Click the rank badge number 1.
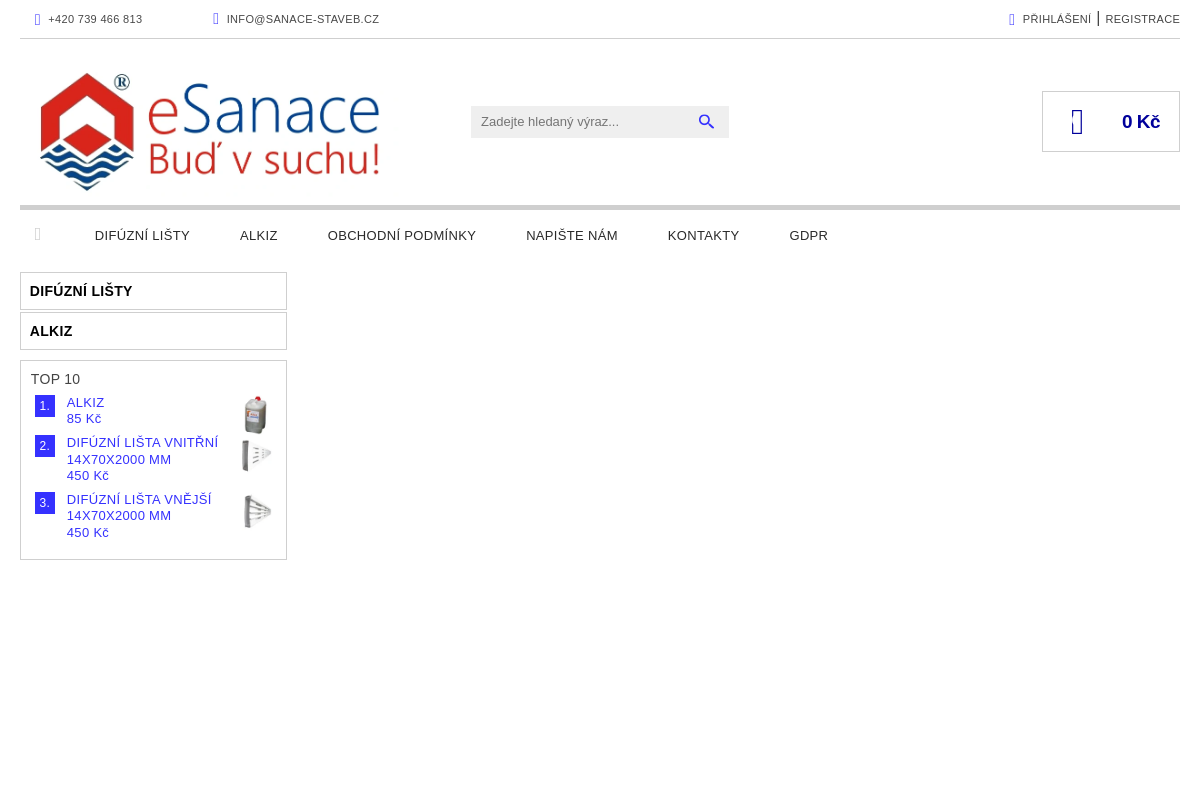Image resolution: width=1200 pixels, height=800 pixels. (x=45, y=406)
